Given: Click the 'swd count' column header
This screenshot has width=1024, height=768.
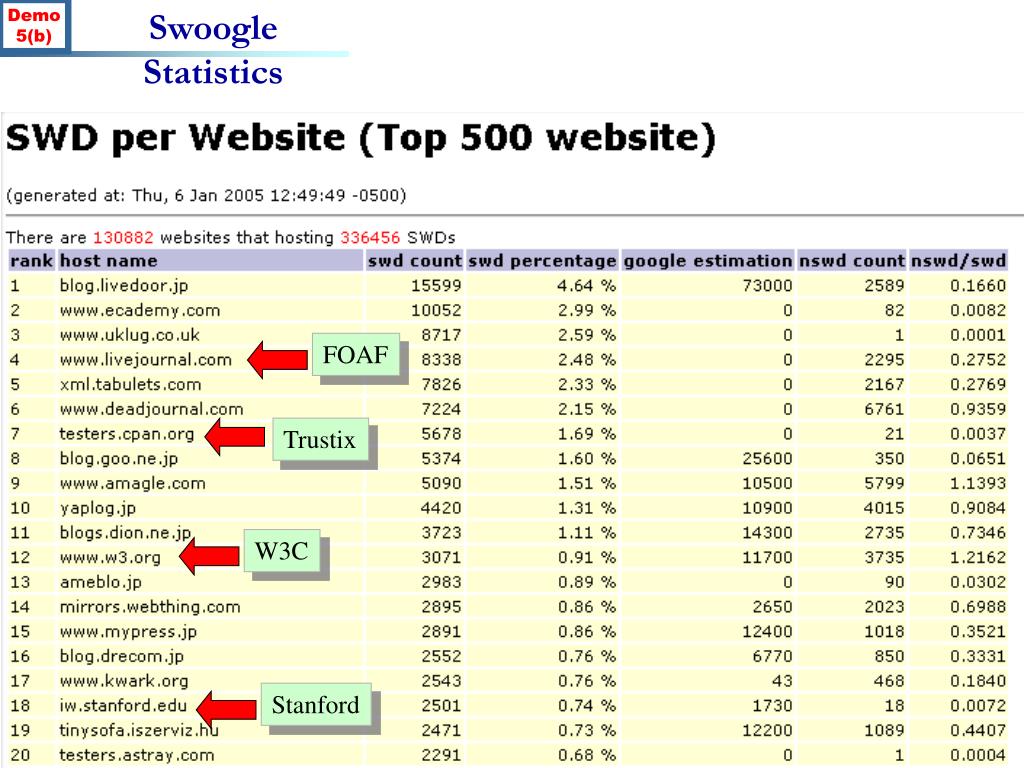Looking at the screenshot, I should click(414, 261).
